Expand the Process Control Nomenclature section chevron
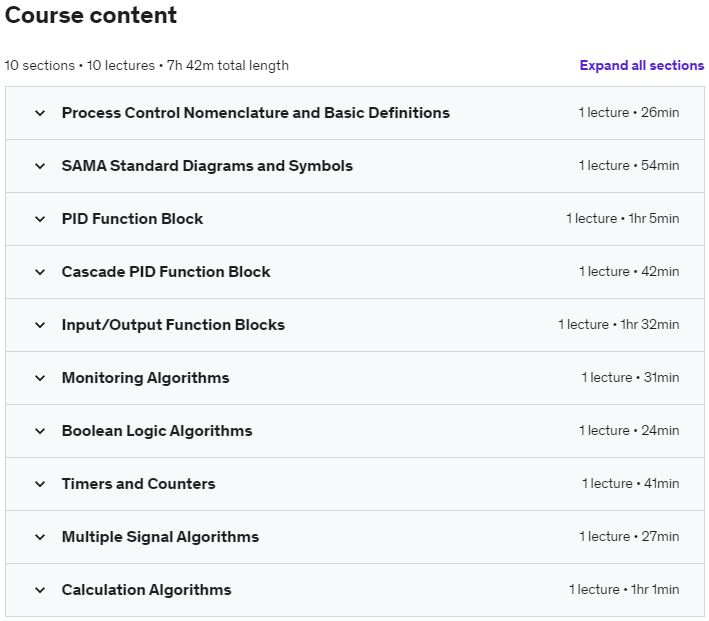Screen dimensions: 709x621 tap(40, 113)
